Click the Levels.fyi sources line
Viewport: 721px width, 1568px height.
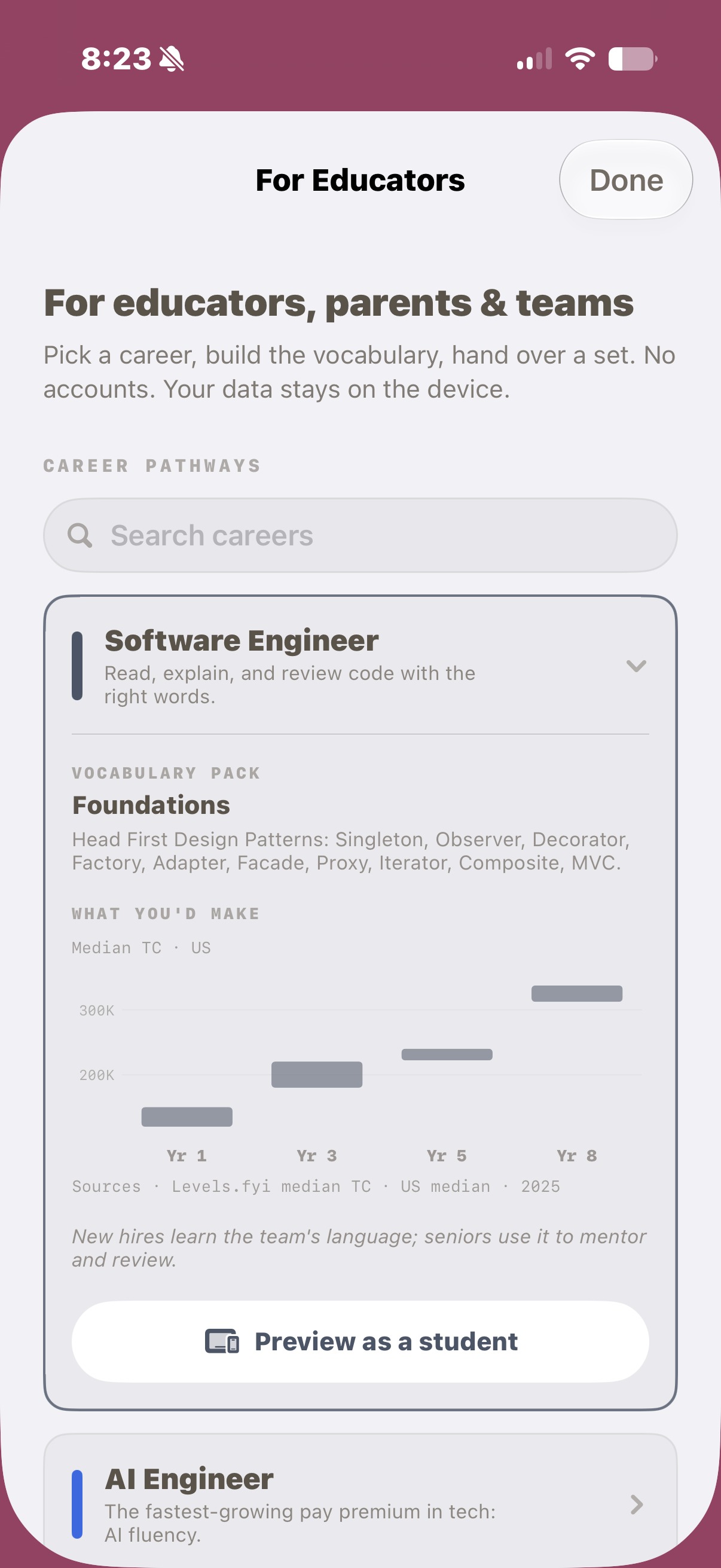point(316,1186)
